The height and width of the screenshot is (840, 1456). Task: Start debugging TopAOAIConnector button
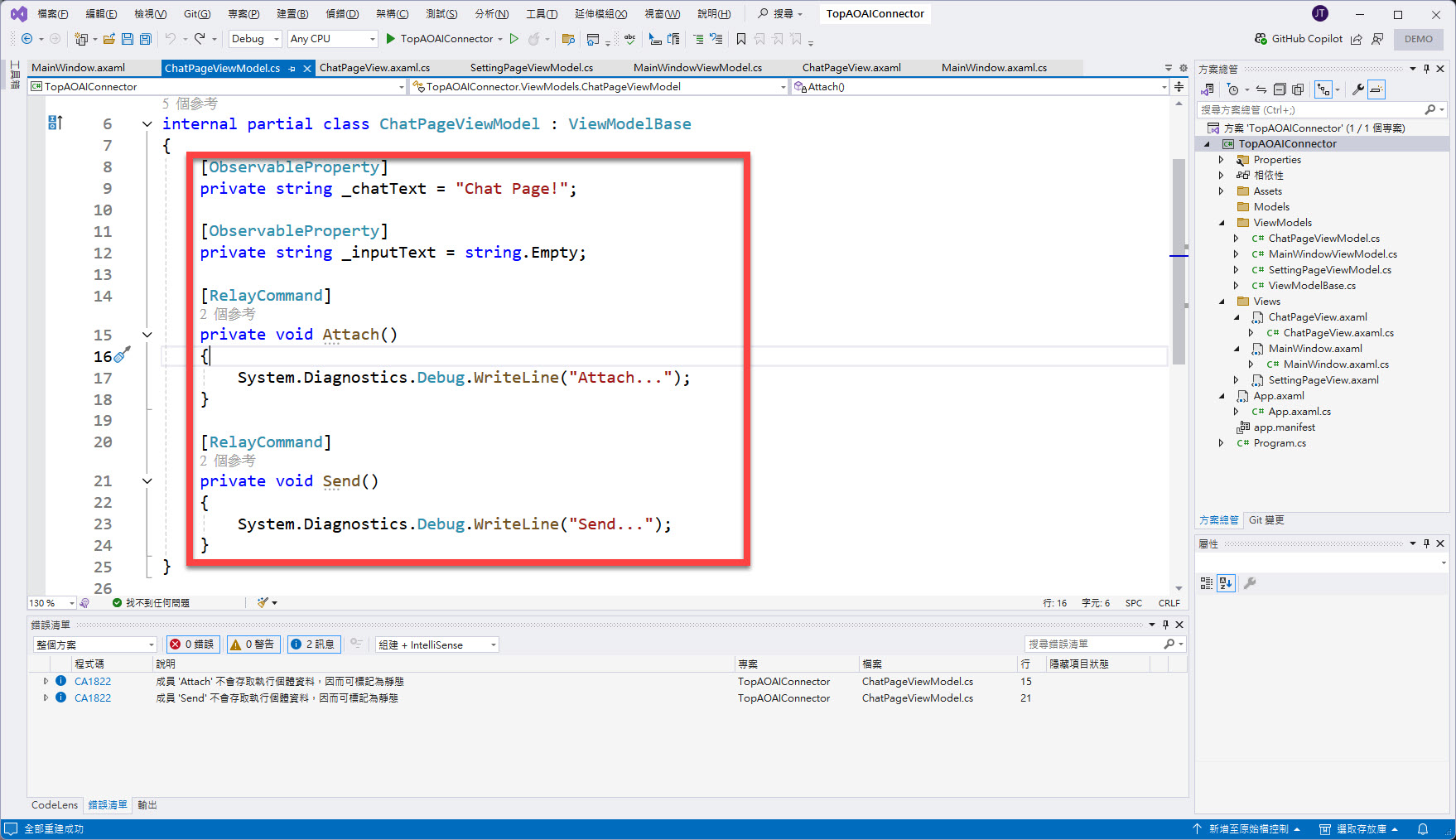[439, 39]
